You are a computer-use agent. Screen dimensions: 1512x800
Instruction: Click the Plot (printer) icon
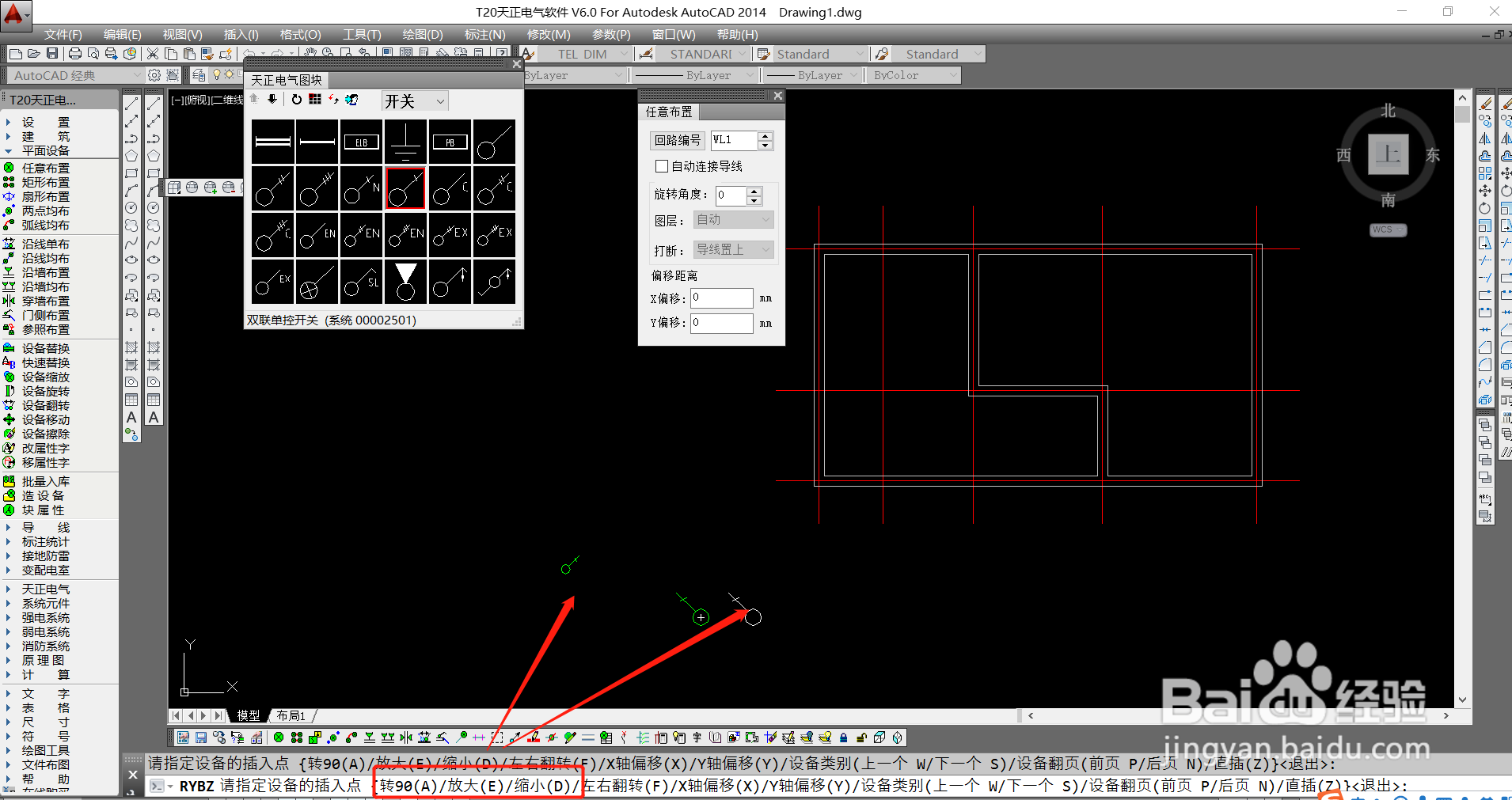pyautogui.click(x=75, y=54)
